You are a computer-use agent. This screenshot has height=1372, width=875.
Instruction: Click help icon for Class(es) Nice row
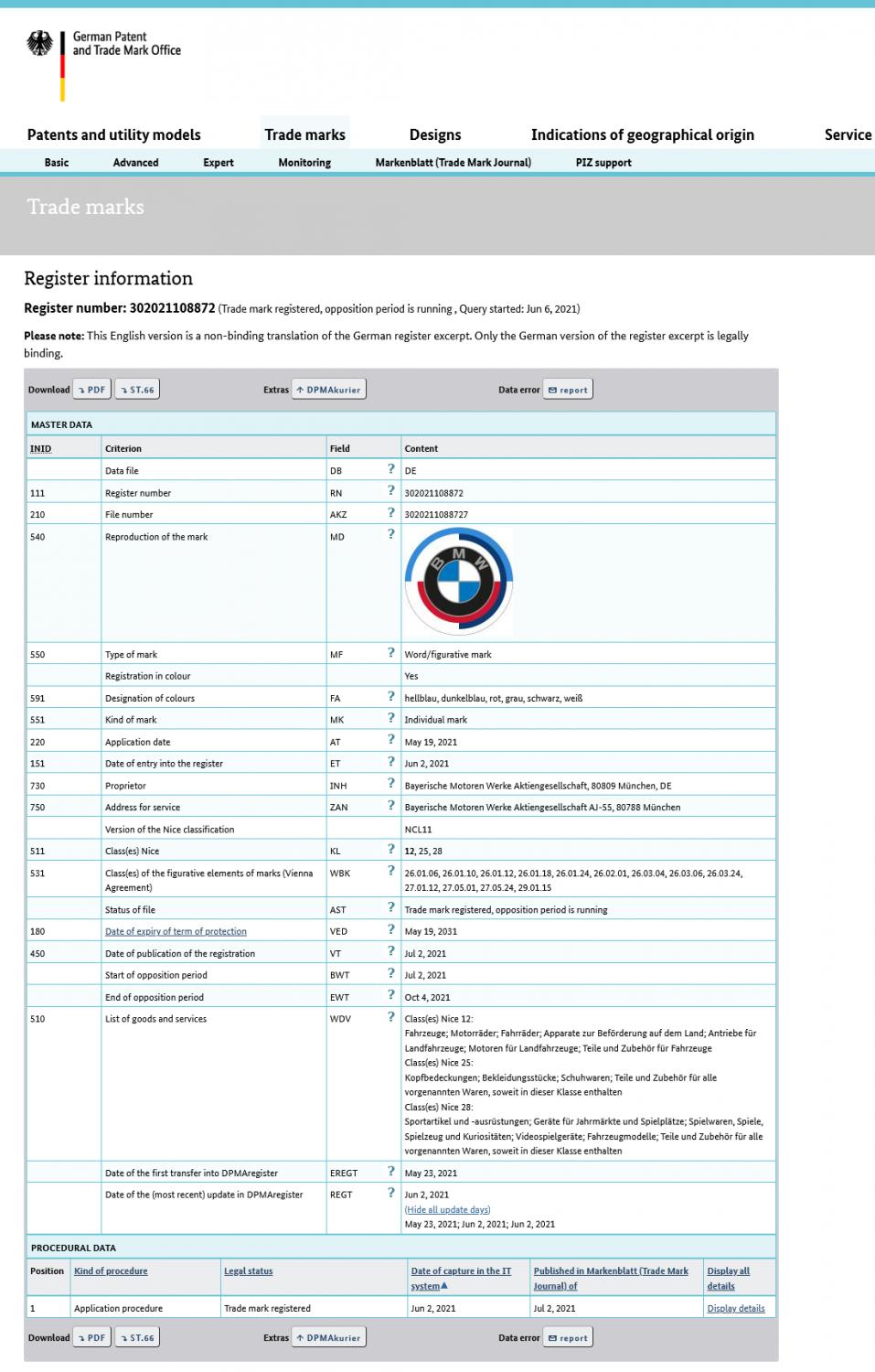pos(391,850)
